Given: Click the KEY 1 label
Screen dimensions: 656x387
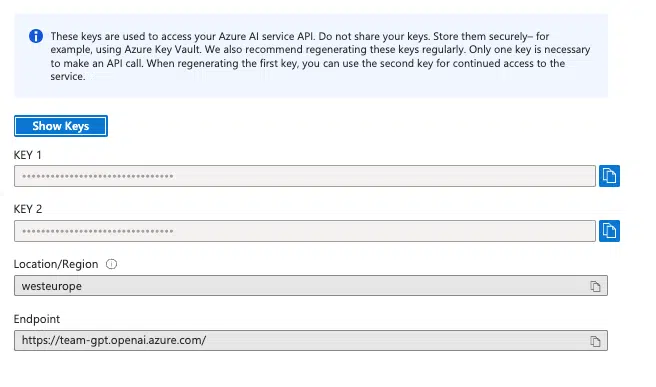Looking at the screenshot, I should (x=28, y=155).
